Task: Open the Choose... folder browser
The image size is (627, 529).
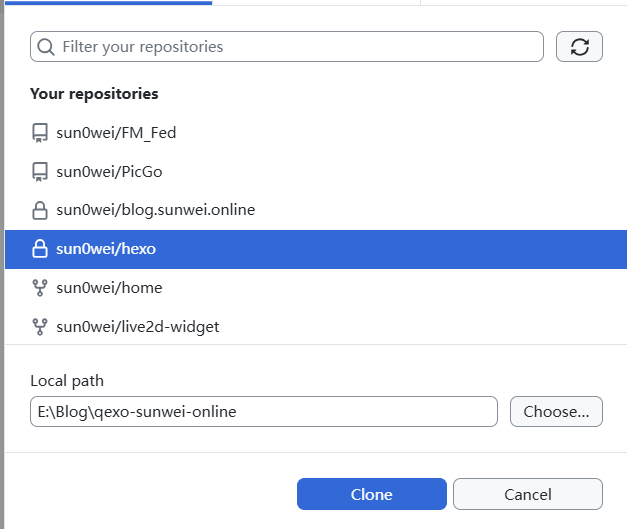Action: point(556,411)
